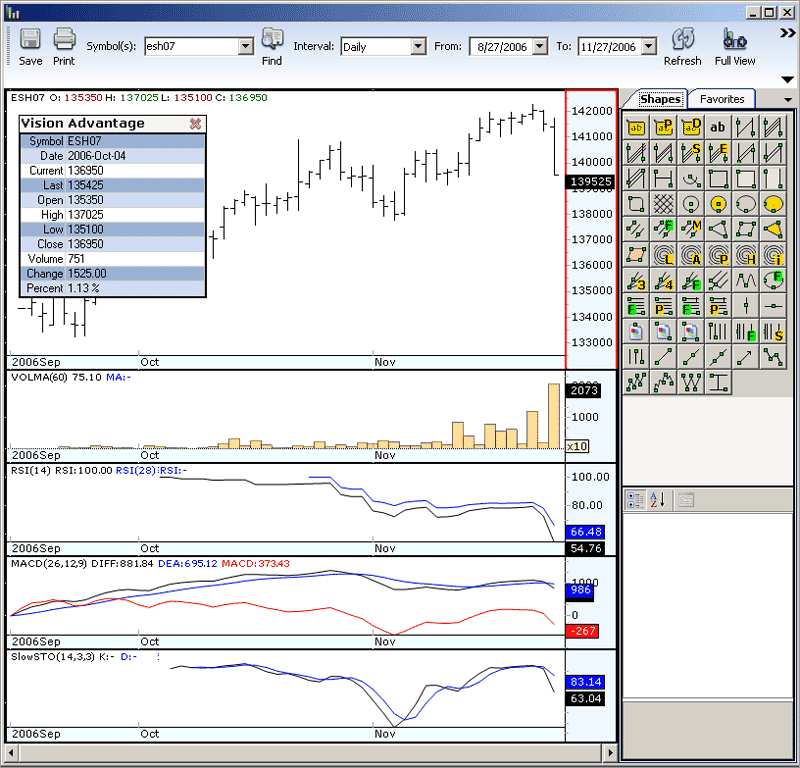Click the horizontal scrollbar right arrow
Image resolution: width=800 pixels, height=768 pixels.
coord(610,752)
